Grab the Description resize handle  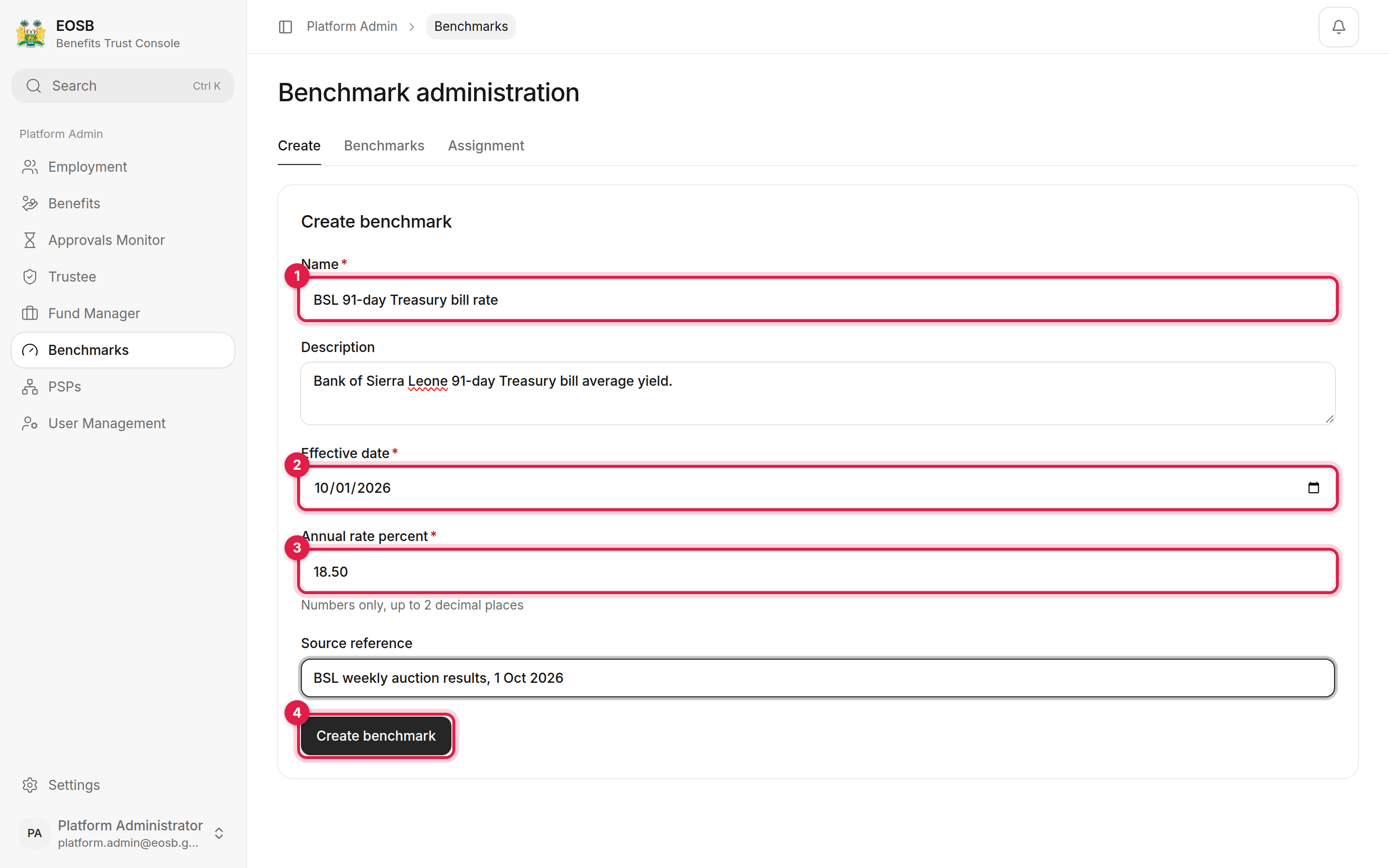coord(1329,419)
